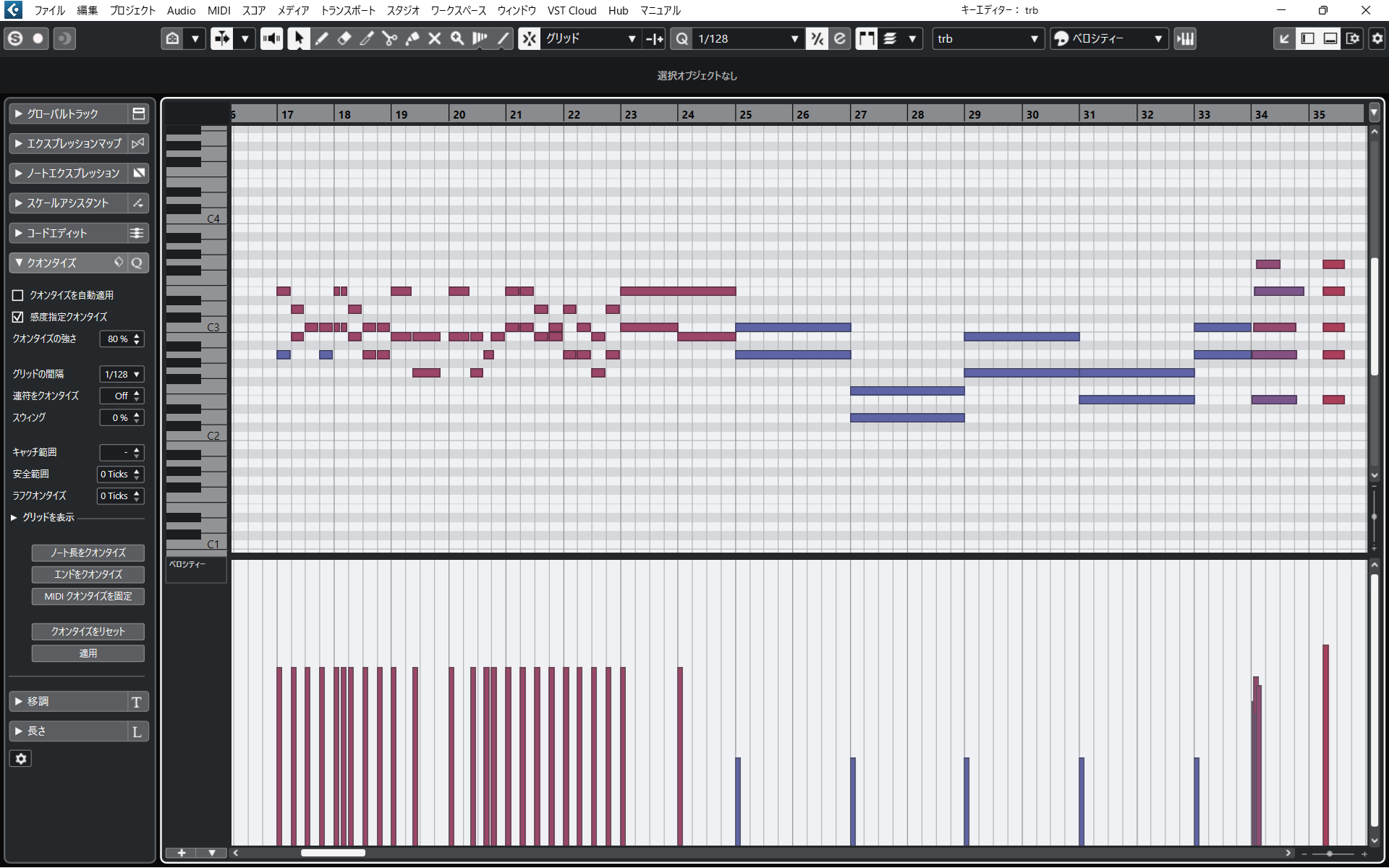Viewport: 1389px width, 868px height.
Task: Open editor setup gear in toolbar
Action: coord(1377,38)
